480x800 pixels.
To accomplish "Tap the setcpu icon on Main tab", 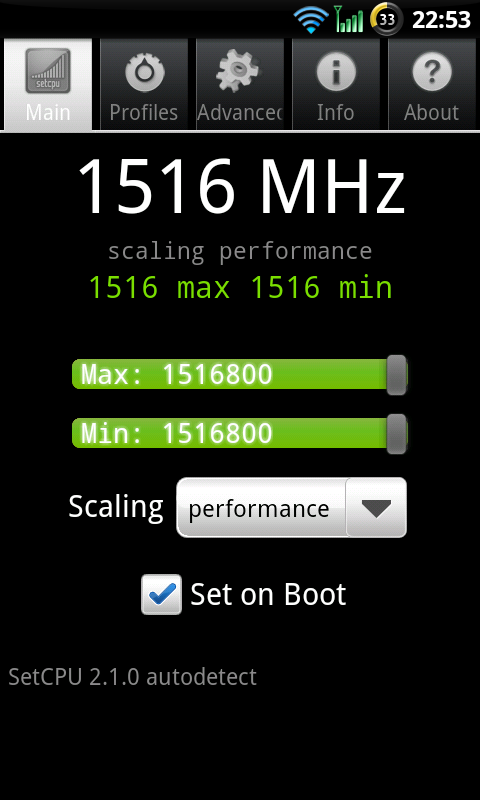I will tap(48, 71).
